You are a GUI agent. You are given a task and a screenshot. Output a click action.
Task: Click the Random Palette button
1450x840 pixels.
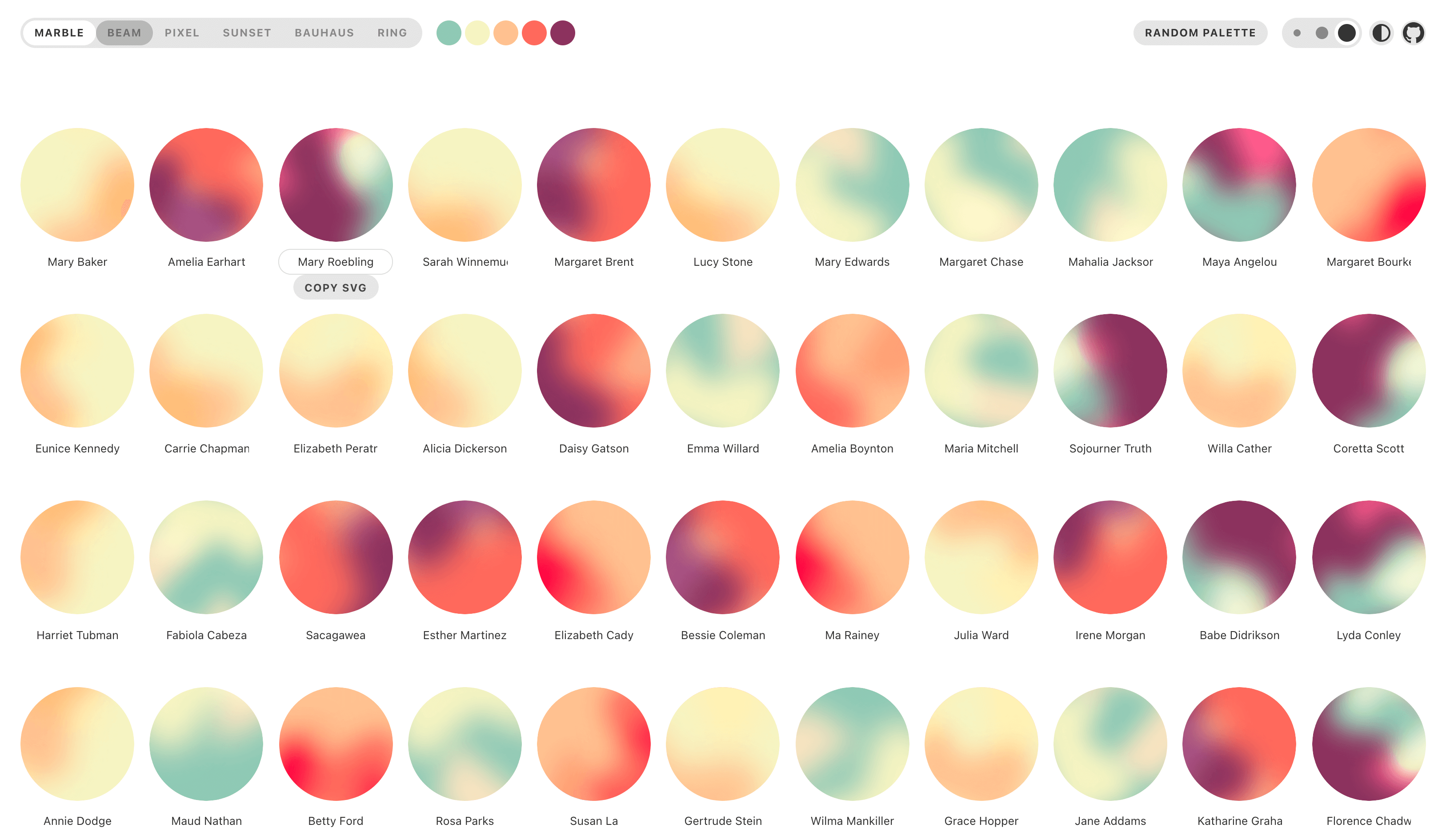(x=1200, y=33)
